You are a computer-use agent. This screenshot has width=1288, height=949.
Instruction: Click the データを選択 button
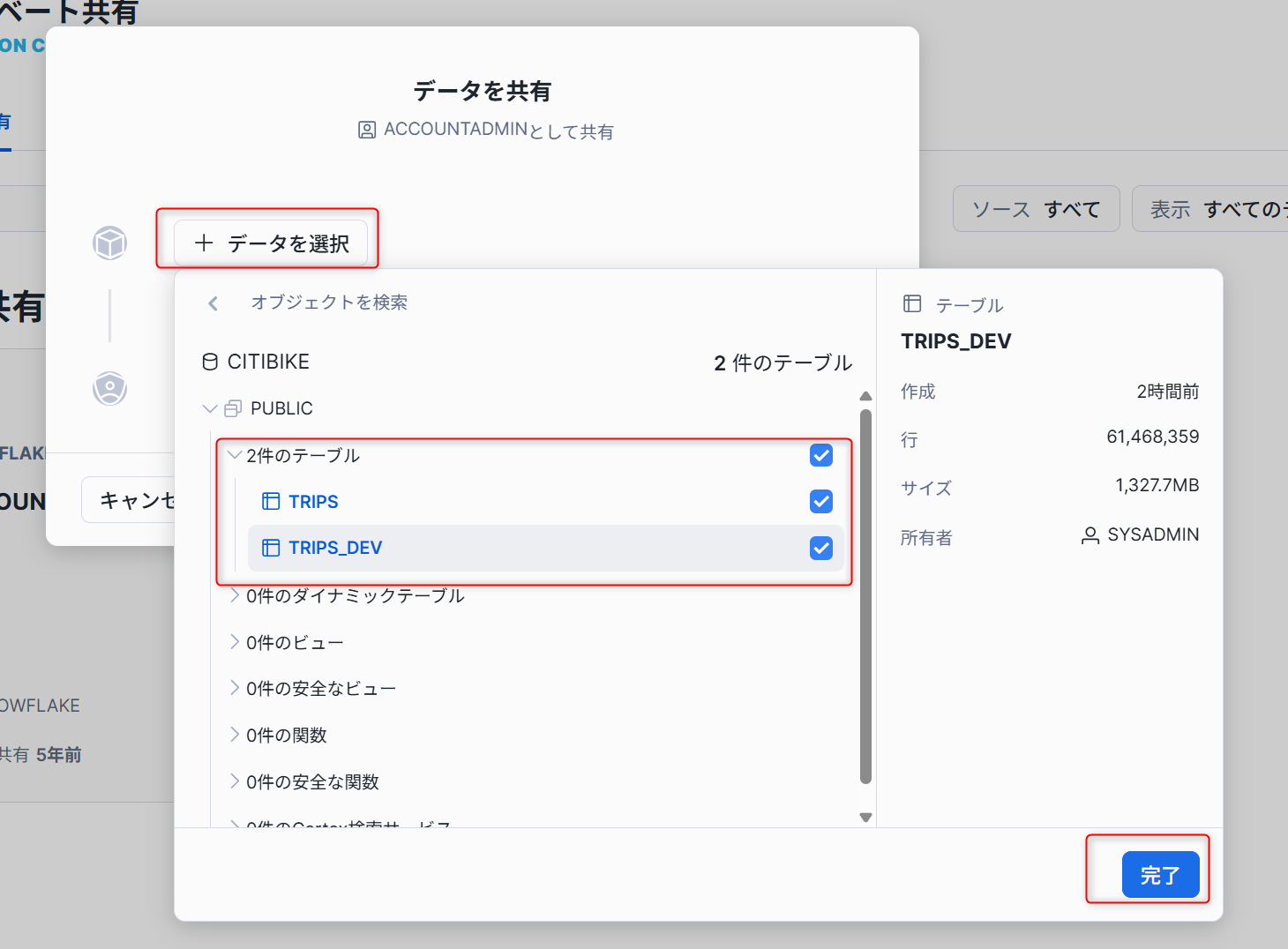coord(271,243)
